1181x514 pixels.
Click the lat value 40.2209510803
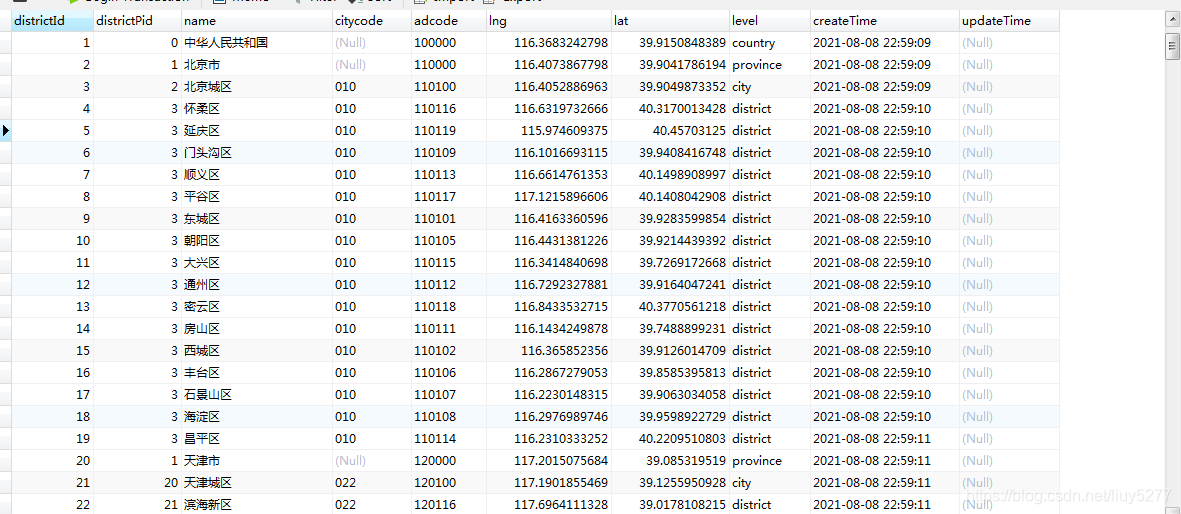pyautogui.click(x=683, y=439)
